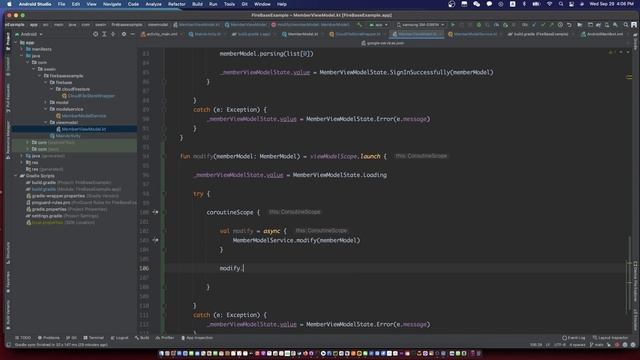Select opened file using the target icon
This screenshot has width=640, height=360.
(95, 34)
